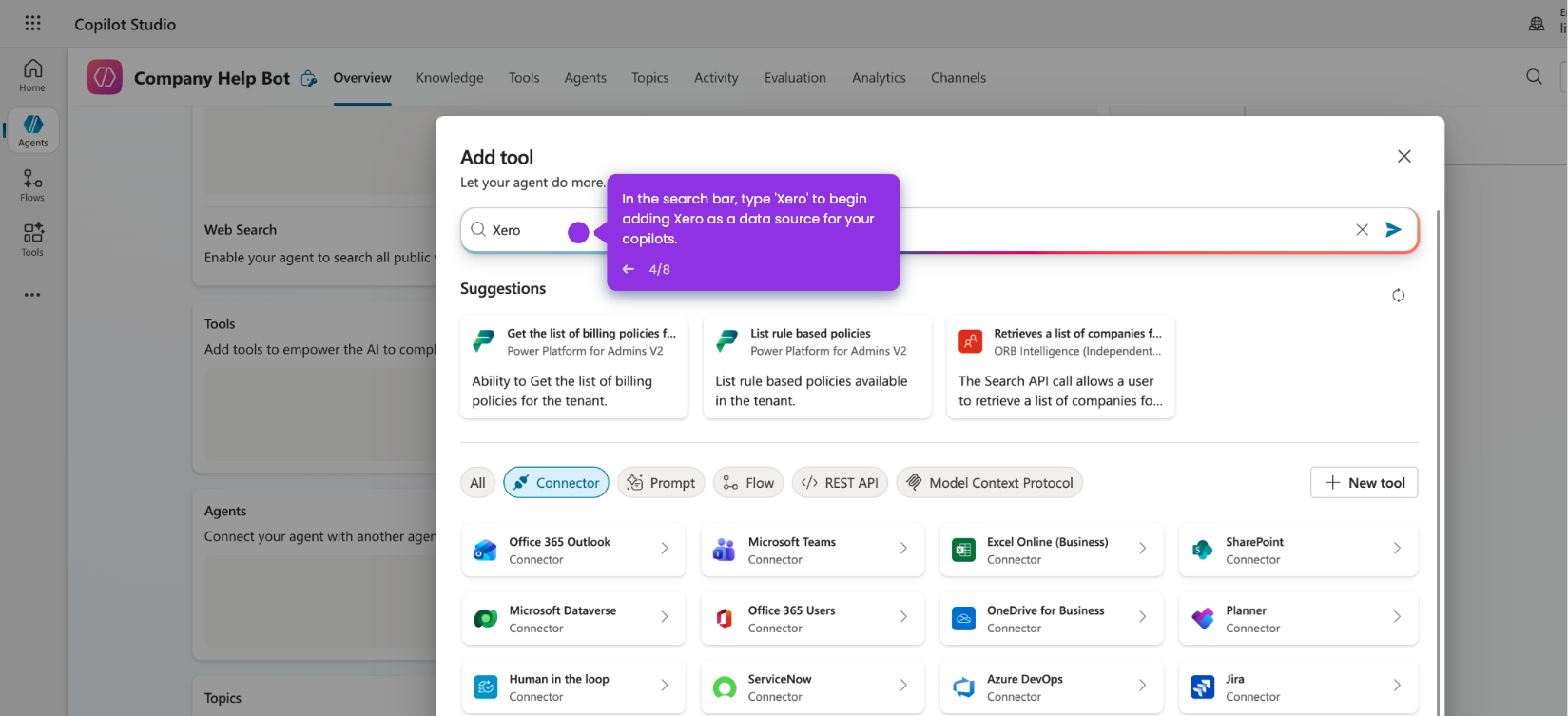Expand the OneDrive for Business chevron

(x=1142, y=617)
